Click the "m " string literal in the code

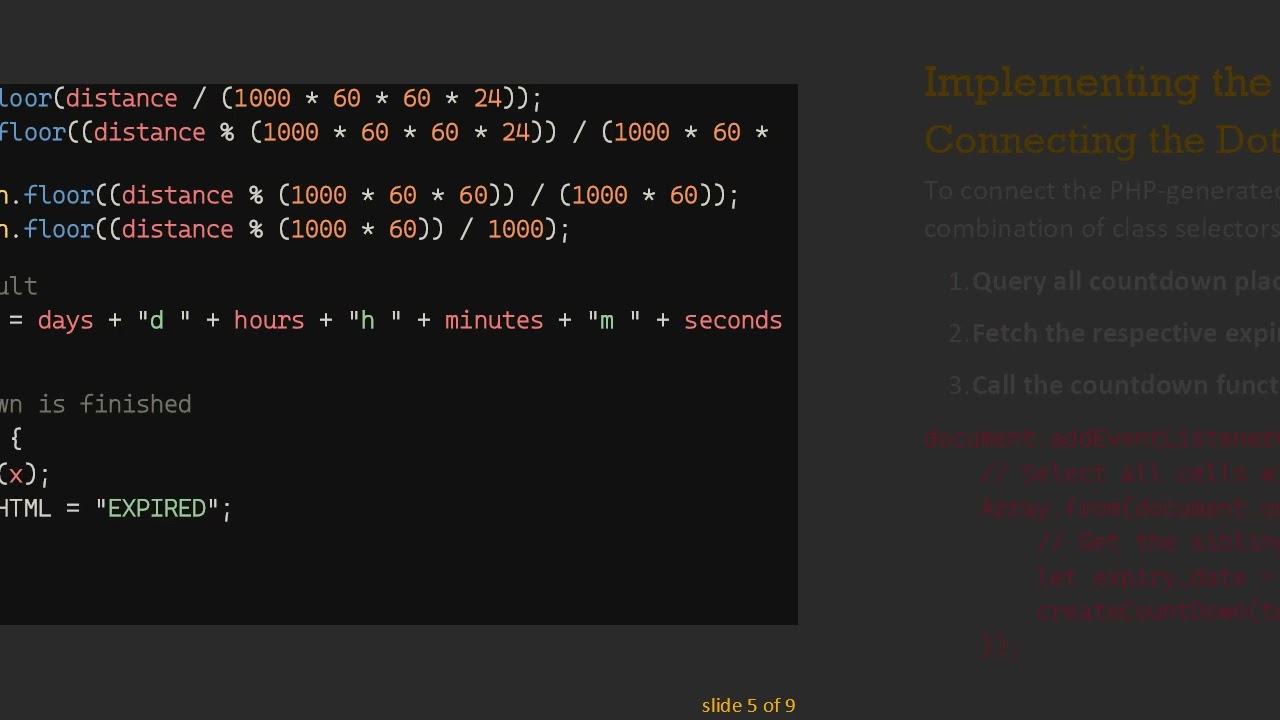[614, 321]
